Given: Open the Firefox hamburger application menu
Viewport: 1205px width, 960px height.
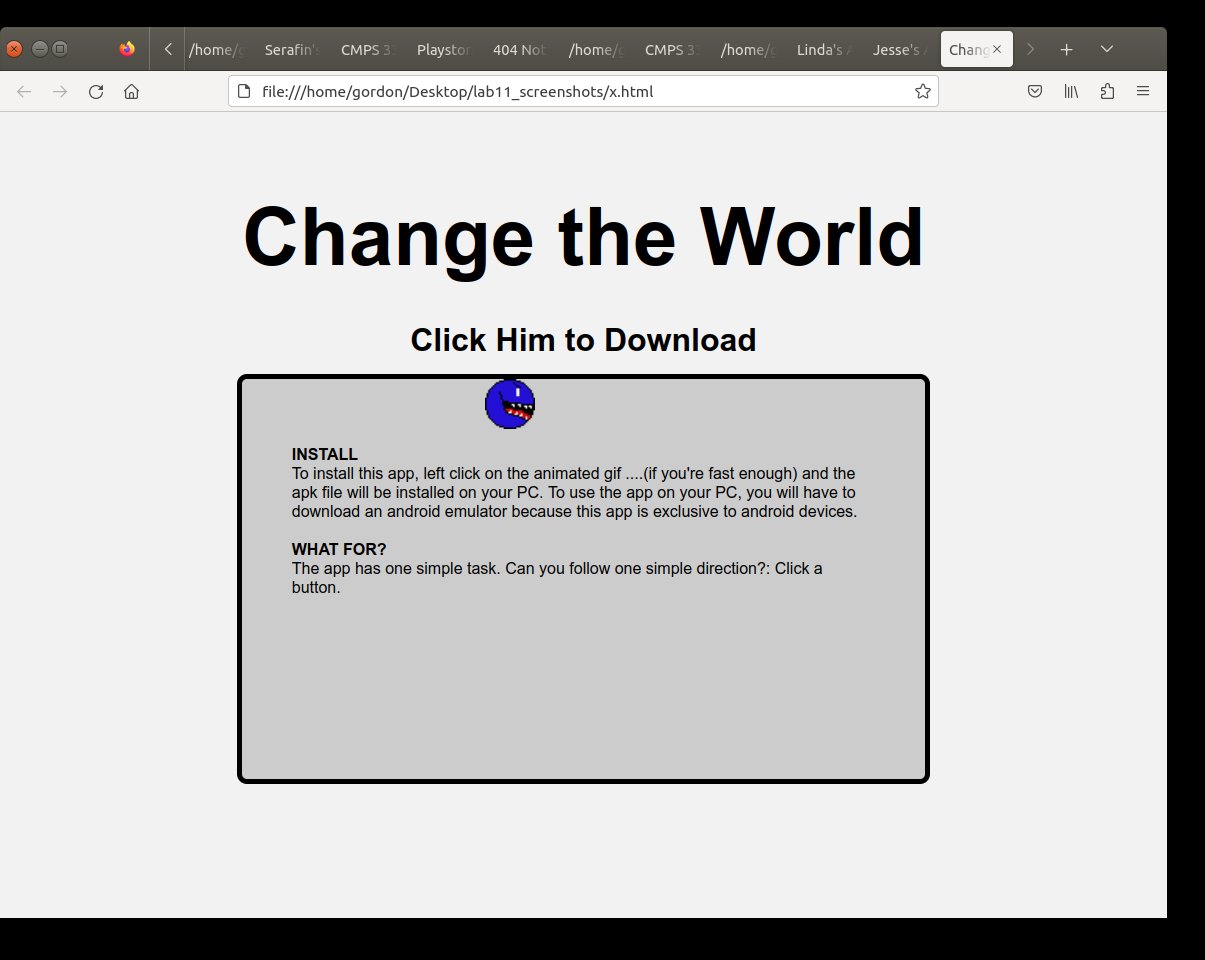Looking at the screenshot, I should point(1143,92).
